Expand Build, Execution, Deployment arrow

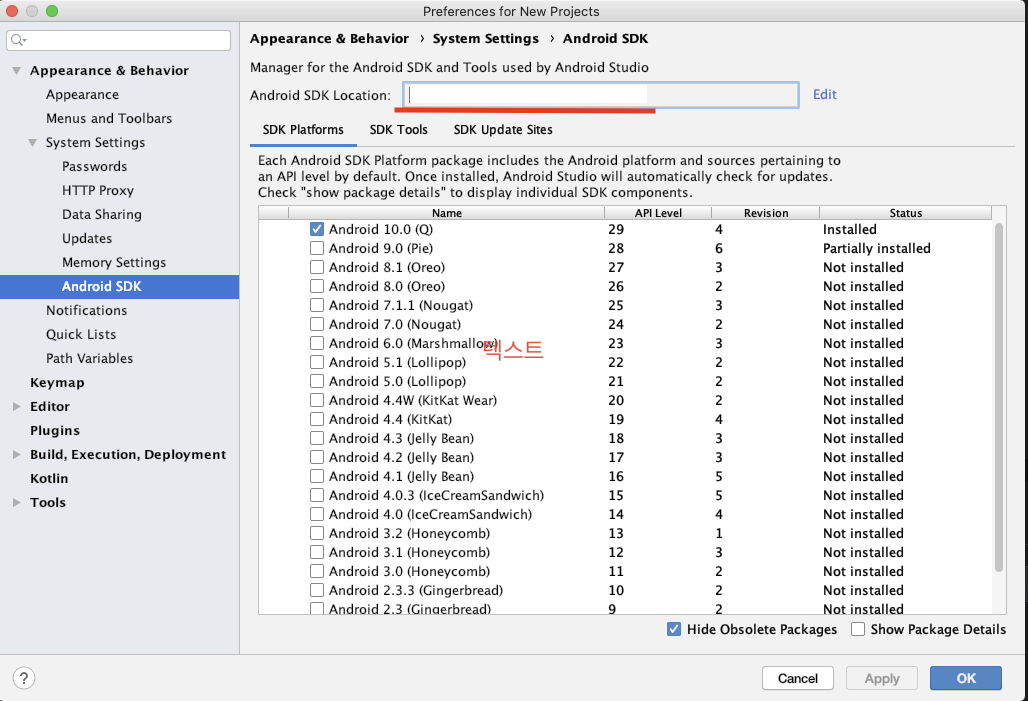pyautogui.click(x=16, y=454)
